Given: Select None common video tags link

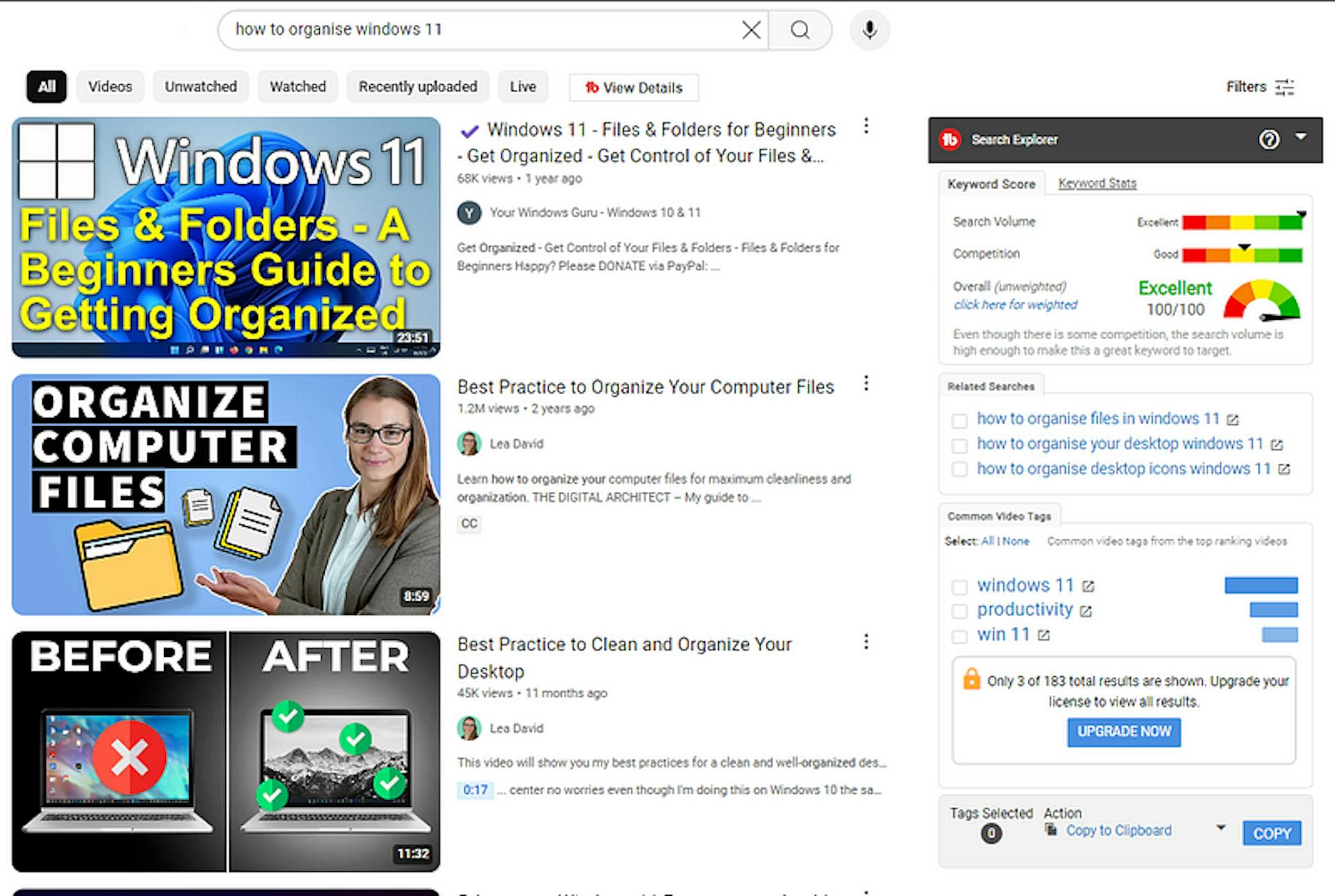Looking at the screenshot, I should pos(1016,541).
